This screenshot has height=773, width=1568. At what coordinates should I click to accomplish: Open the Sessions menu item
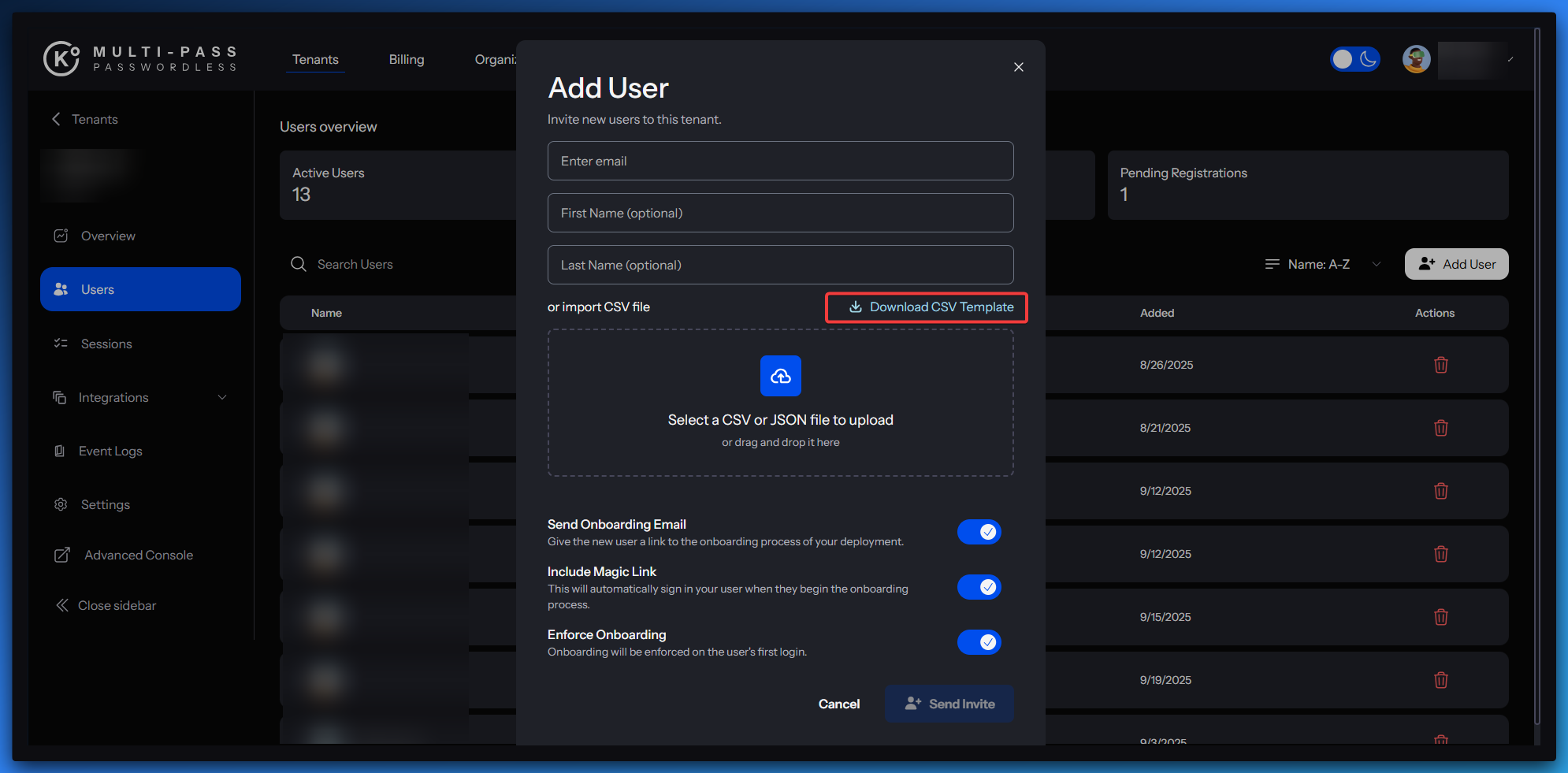tap(106, 344)
